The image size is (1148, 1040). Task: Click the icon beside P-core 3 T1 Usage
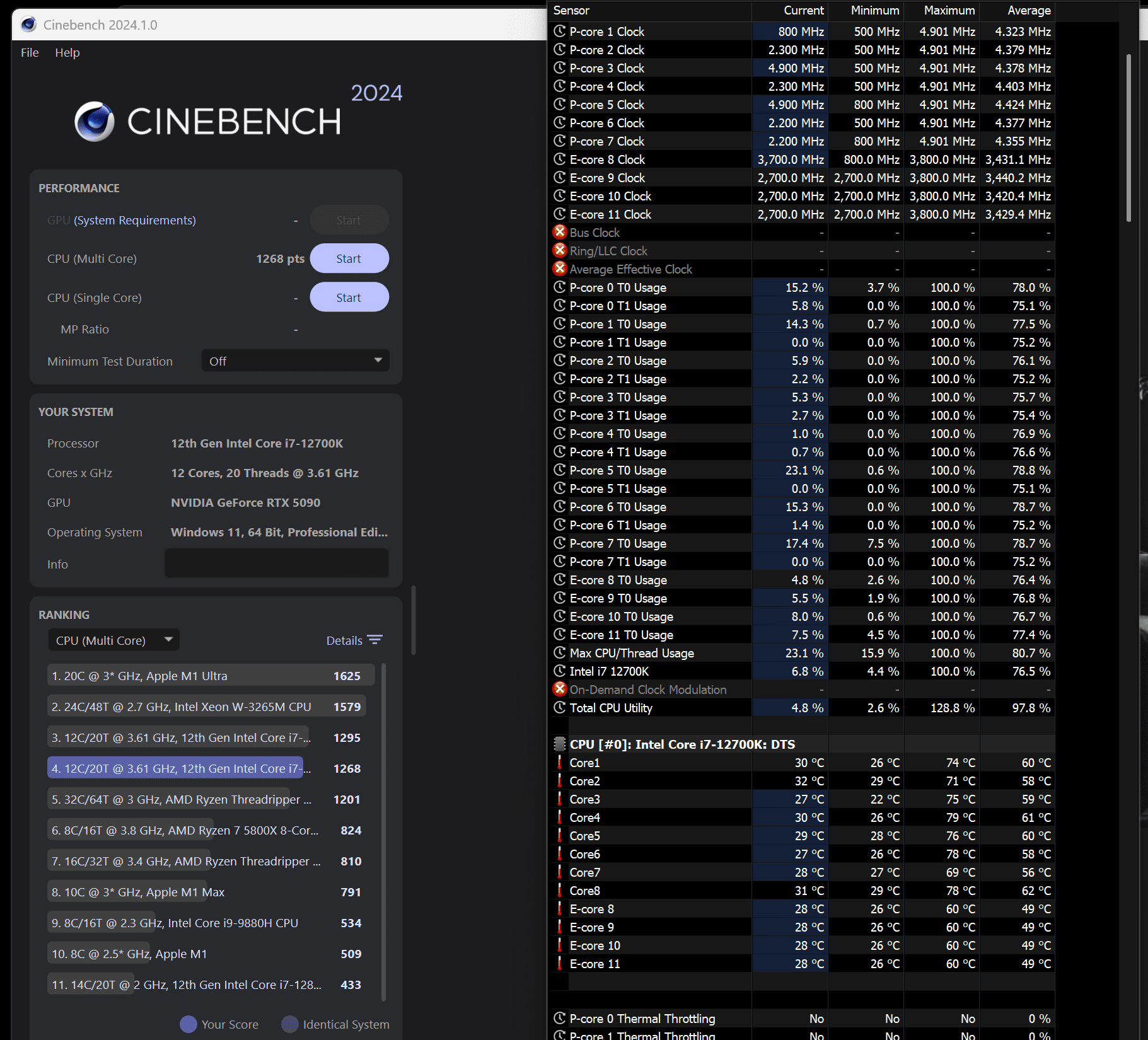pyautogui.click(x=559, y=415)
